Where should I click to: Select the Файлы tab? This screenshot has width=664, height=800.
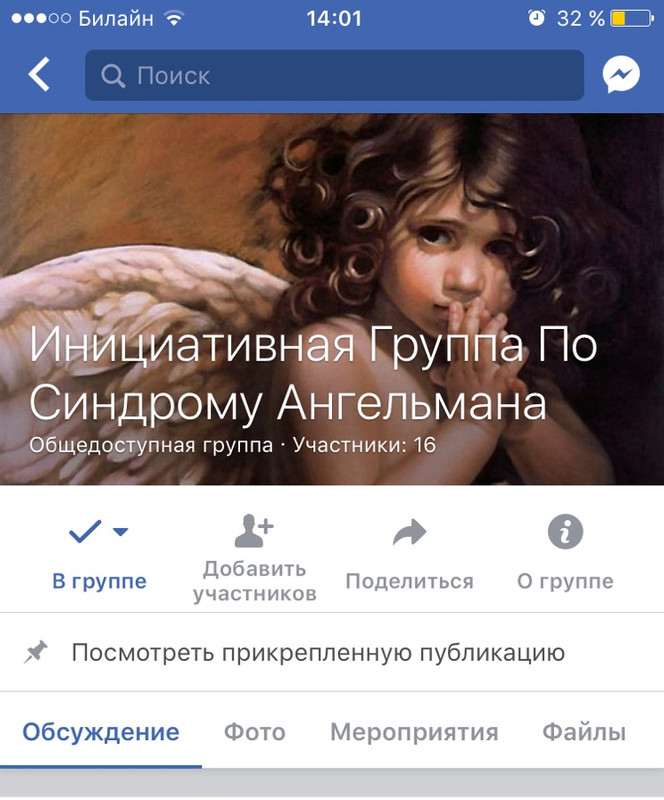click(584, 732)
